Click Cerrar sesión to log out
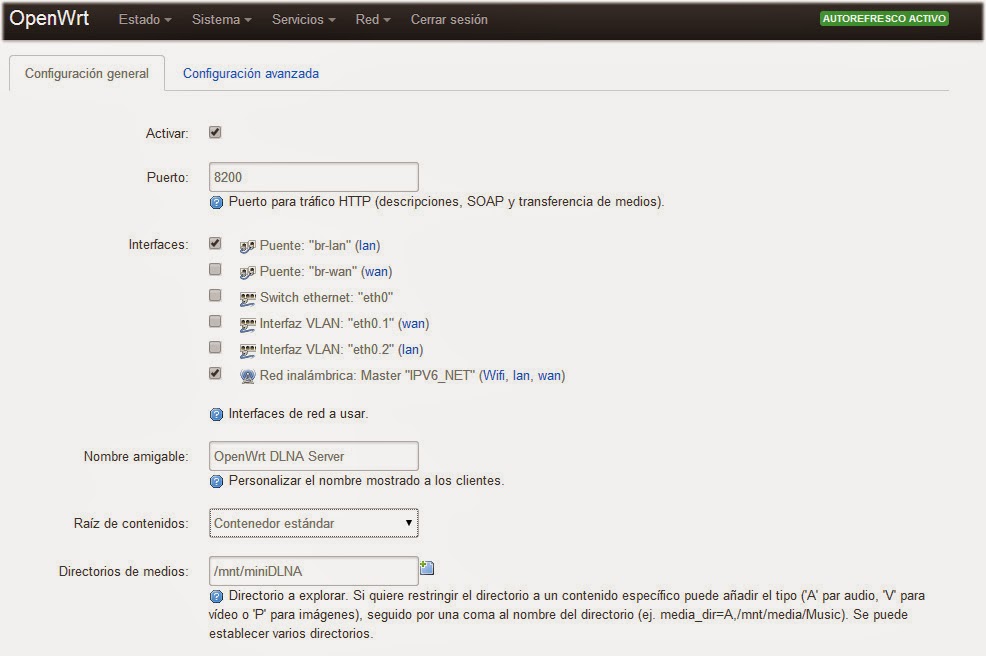986x656 pixels. (449, 20)
